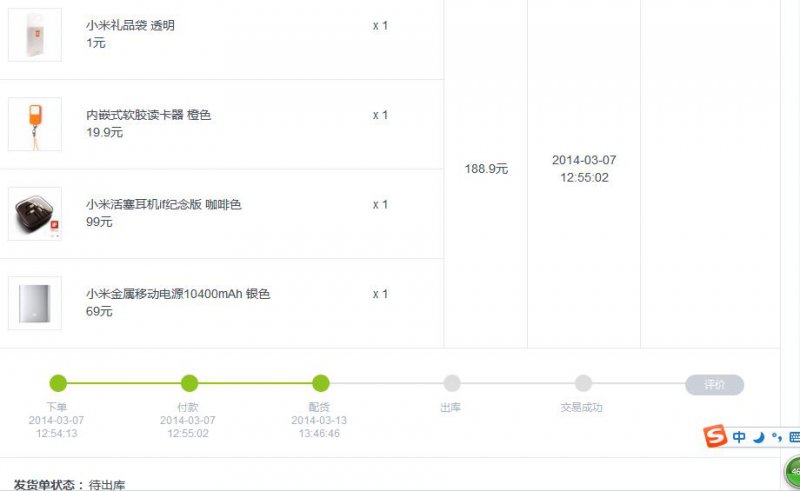Open the 活塞耳机 earphone product thumbnail

35,214
